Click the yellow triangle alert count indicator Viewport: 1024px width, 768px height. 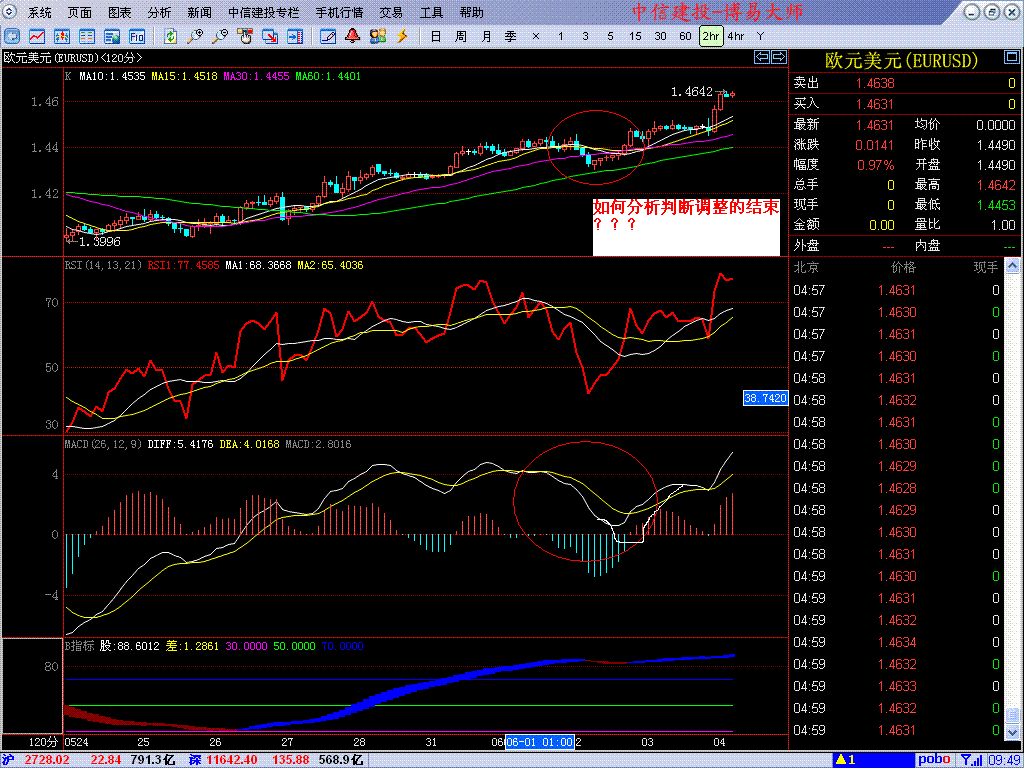[848, 760]
